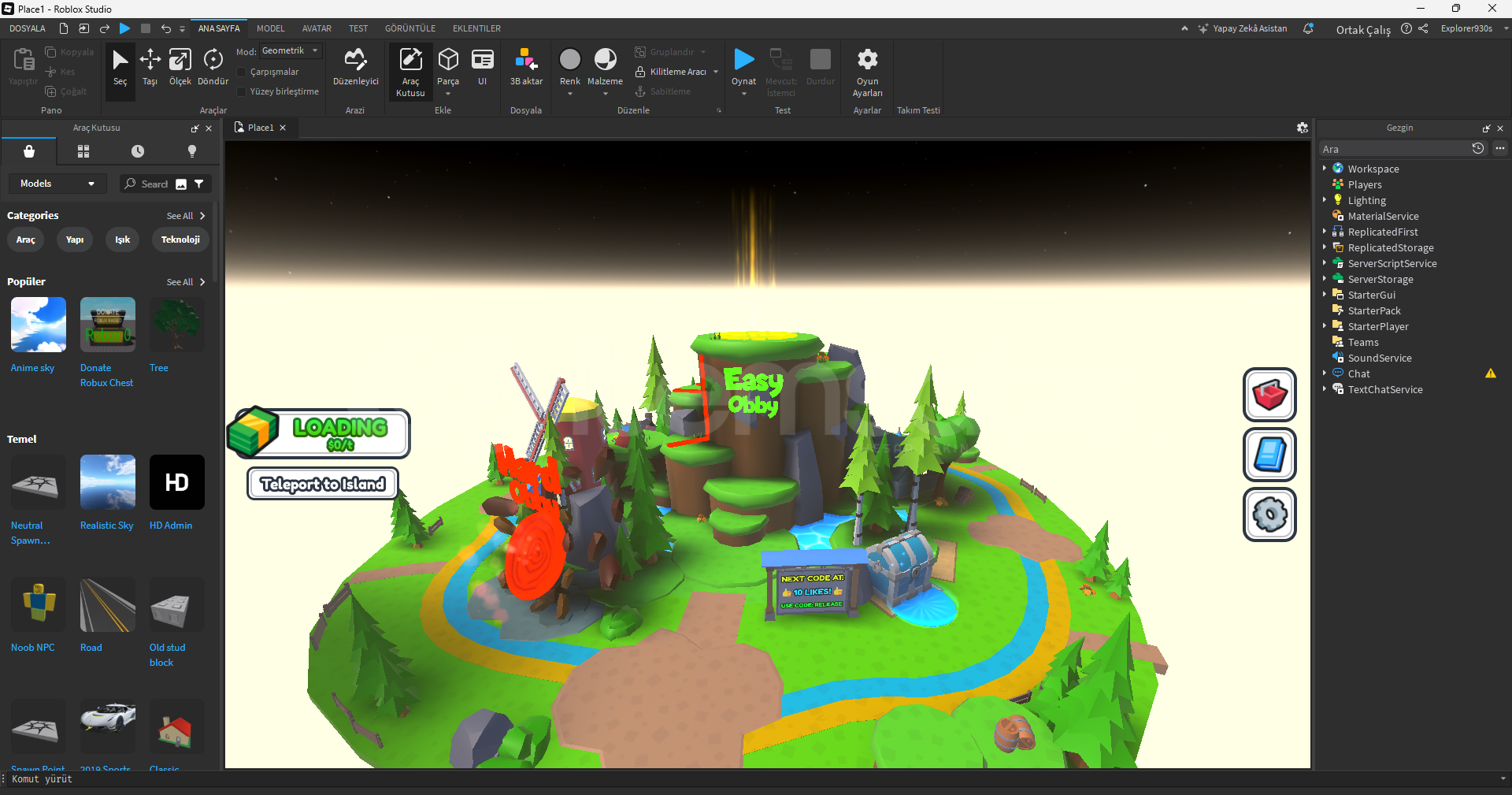Screen dimensions: 1512x795
Task: Toggle the Araç Kutusu toolbox button
Action: point(410,71)
